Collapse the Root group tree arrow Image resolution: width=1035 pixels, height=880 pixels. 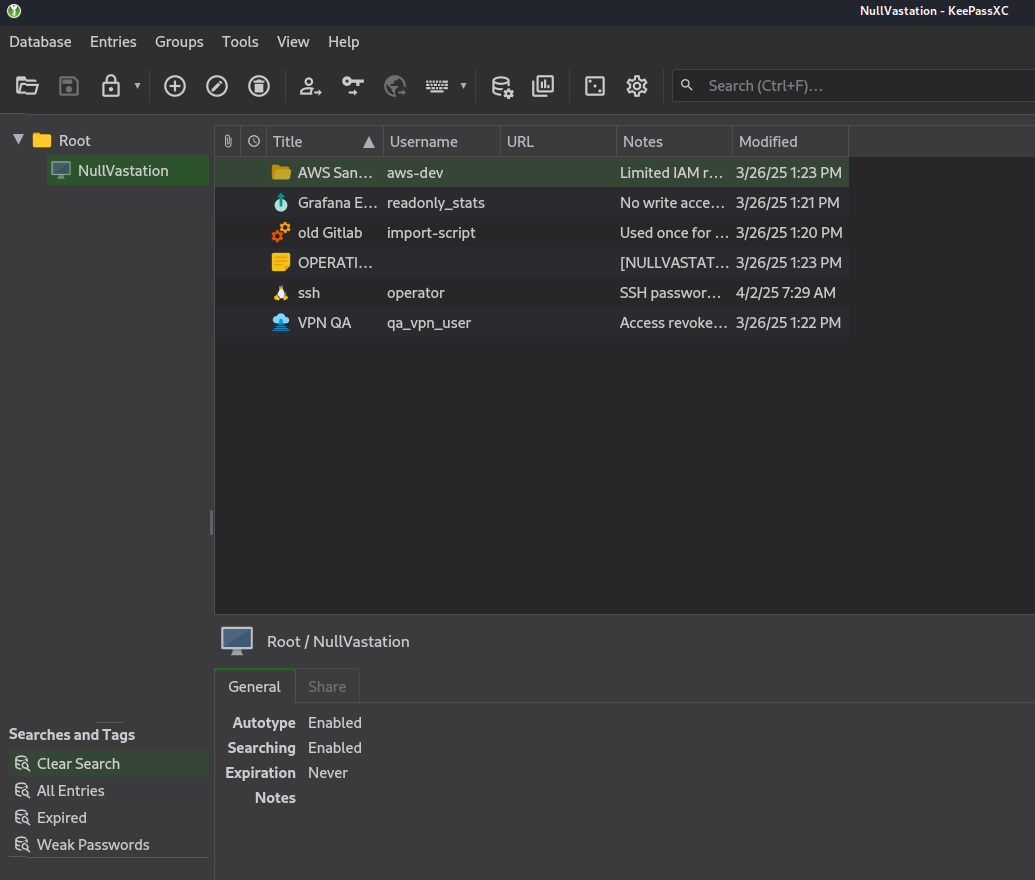pos(18,140)
